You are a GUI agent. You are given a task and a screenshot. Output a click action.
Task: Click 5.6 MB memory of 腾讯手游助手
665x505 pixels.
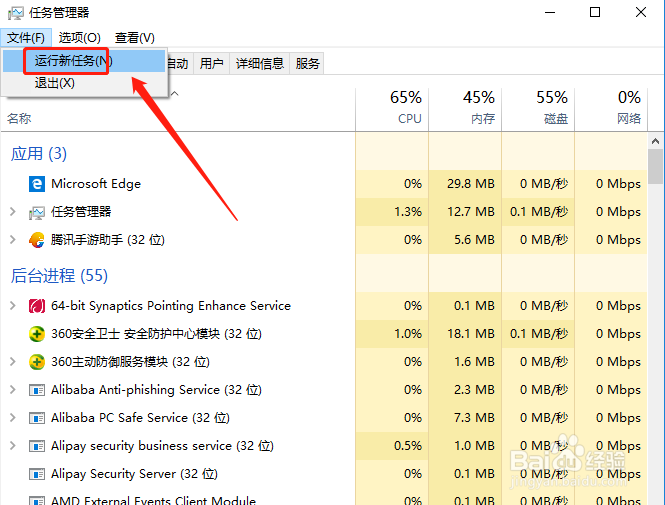point(475,240)
